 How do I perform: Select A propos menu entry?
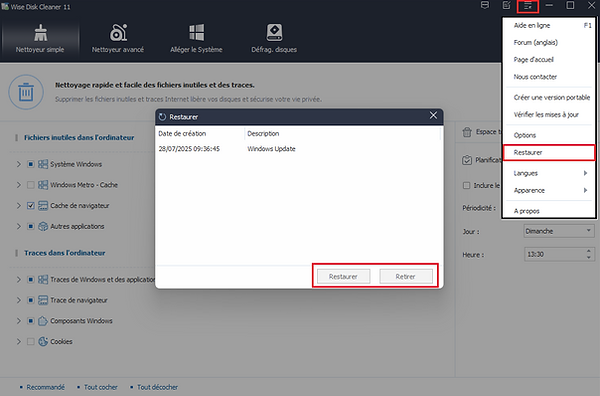click(549, 211)
